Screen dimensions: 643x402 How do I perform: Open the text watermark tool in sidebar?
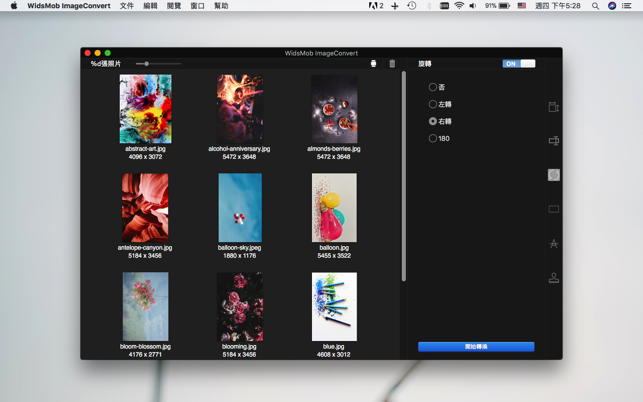click(554, 244)
